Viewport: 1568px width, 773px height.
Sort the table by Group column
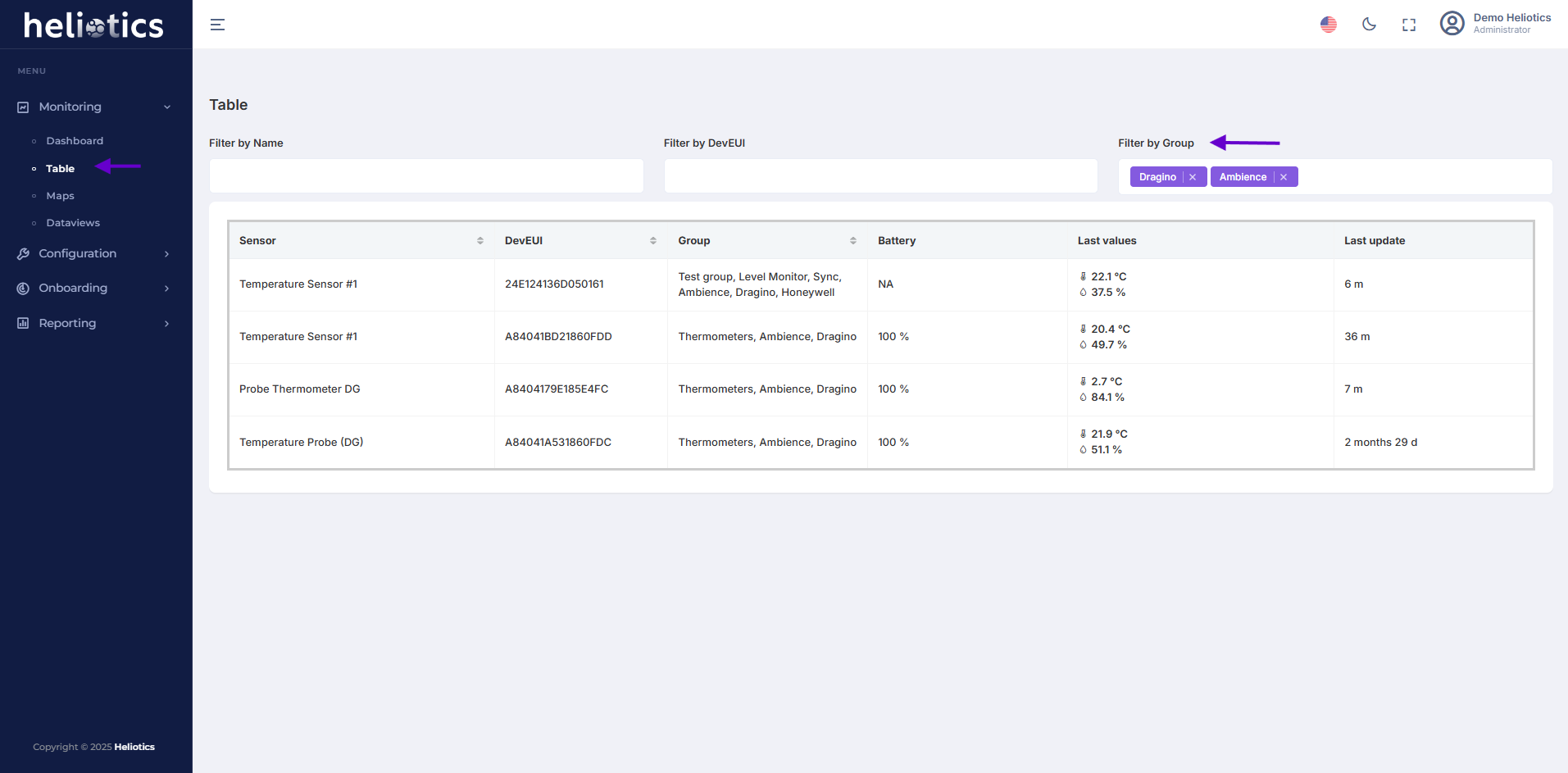tap(853, 241)
